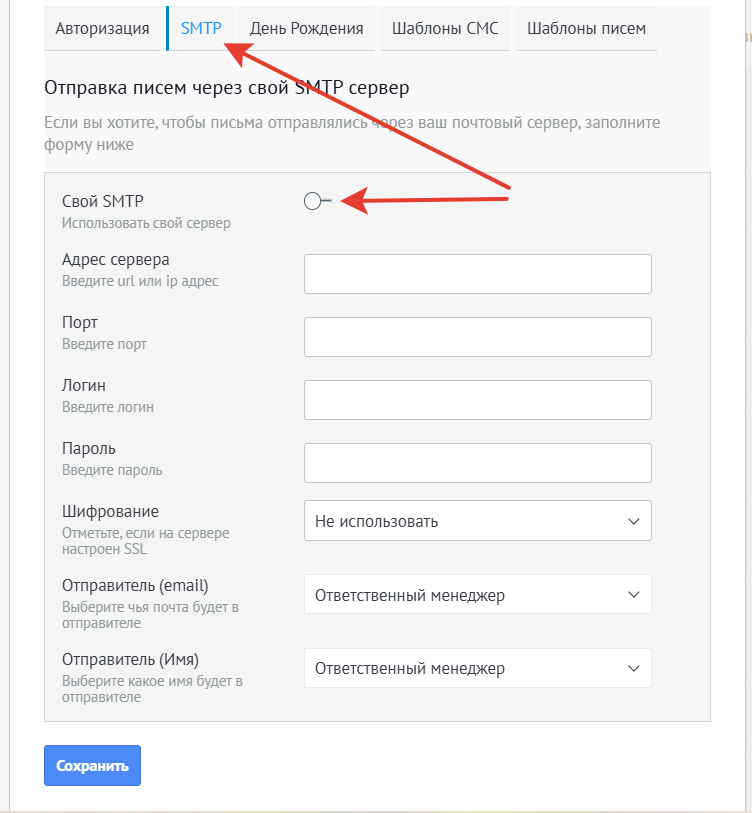Click the Порт input field
752x813 pixels.
pyautogui.click(x=478, y=337)
